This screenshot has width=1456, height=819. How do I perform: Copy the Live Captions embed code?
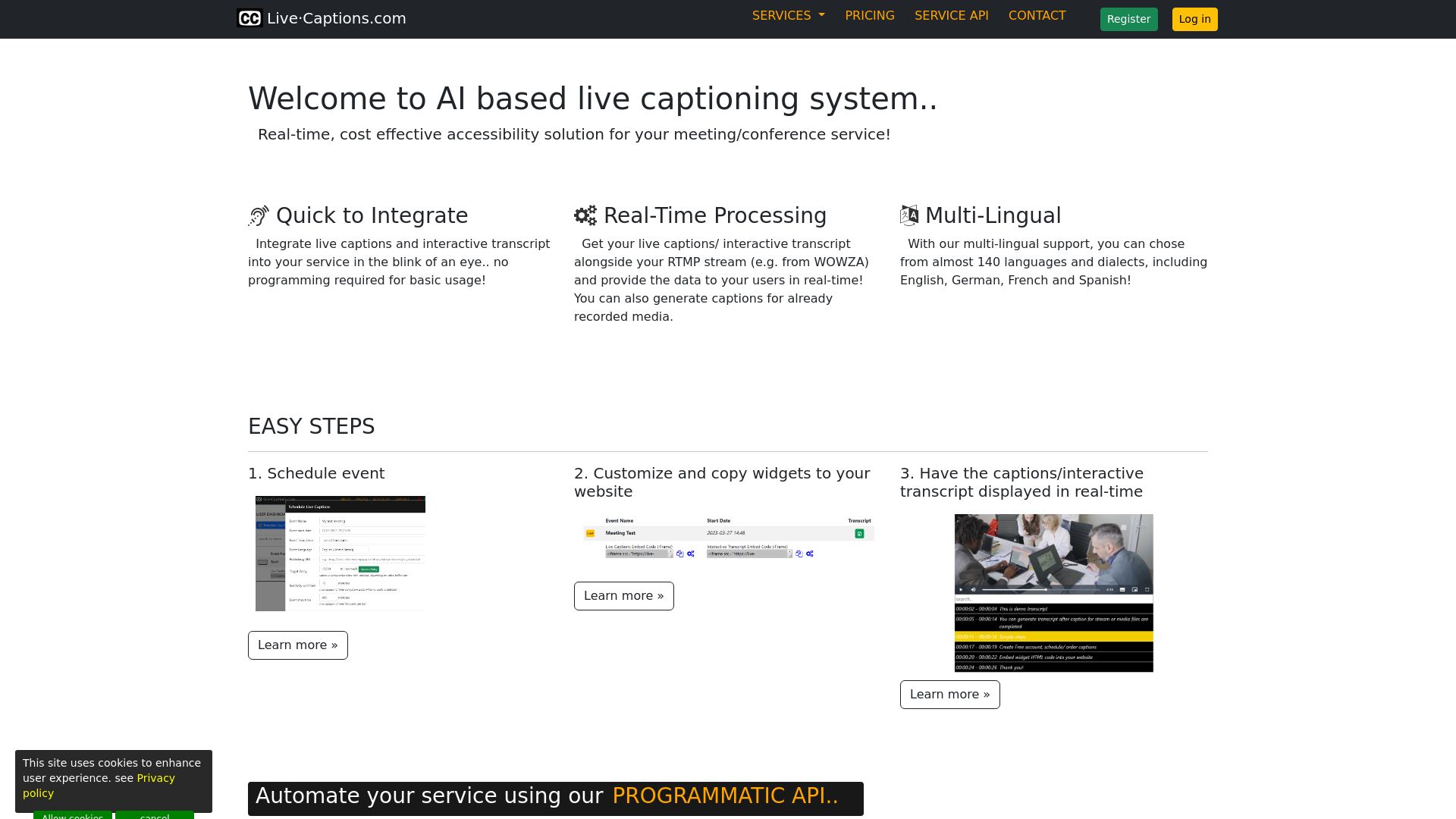coord(680,554)
